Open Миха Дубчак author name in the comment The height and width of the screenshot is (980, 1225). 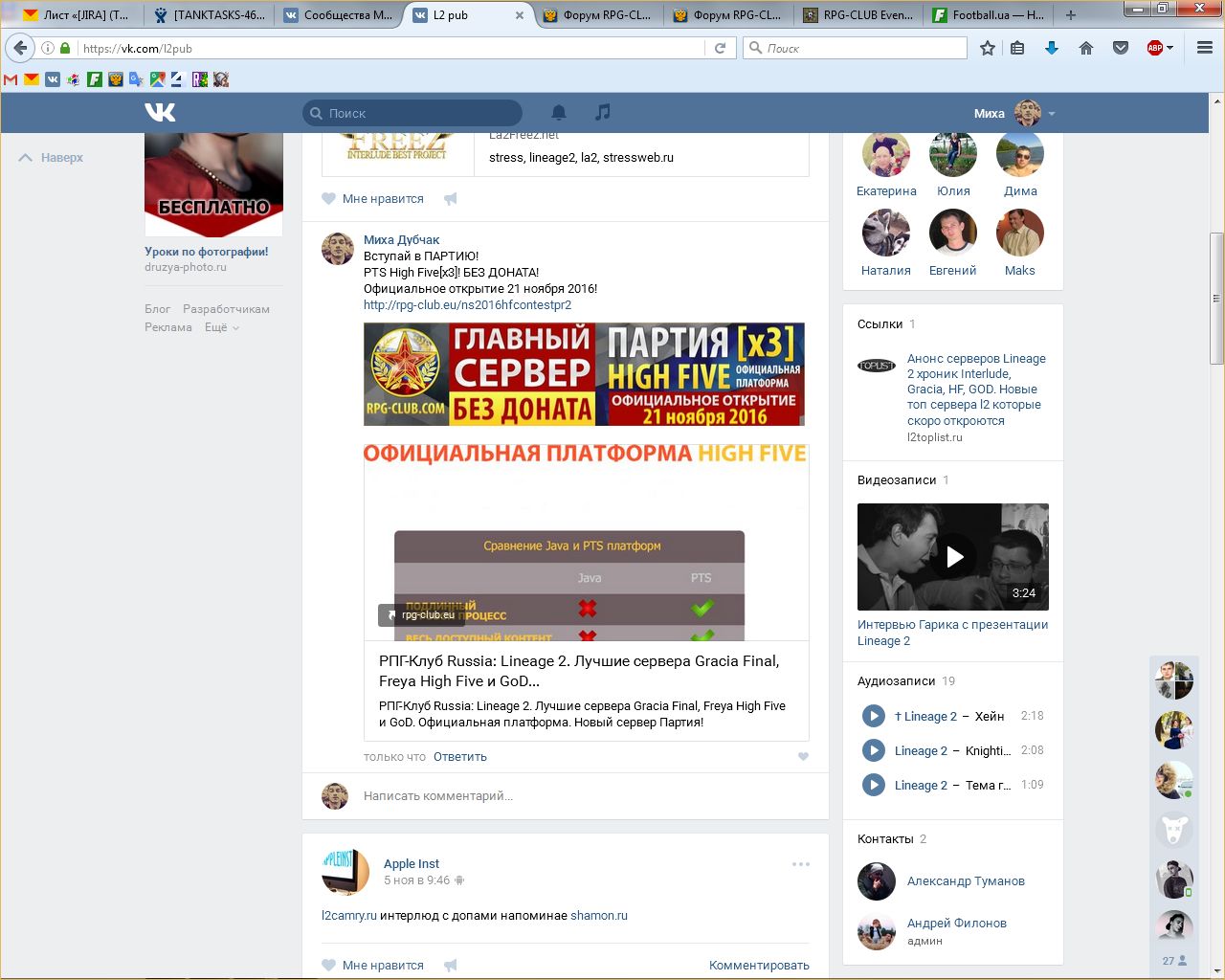(x=401, y=240)
